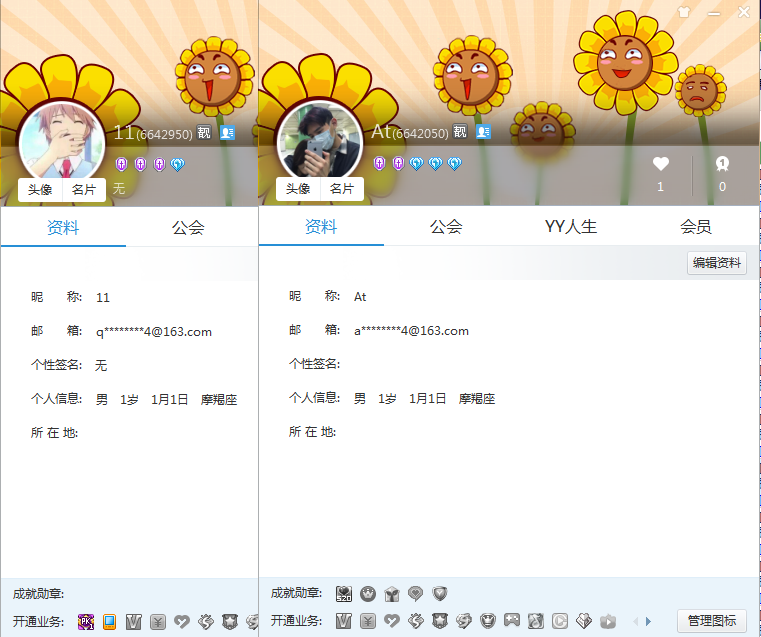Click the 编辑资料 button

(x=717, y=263)
